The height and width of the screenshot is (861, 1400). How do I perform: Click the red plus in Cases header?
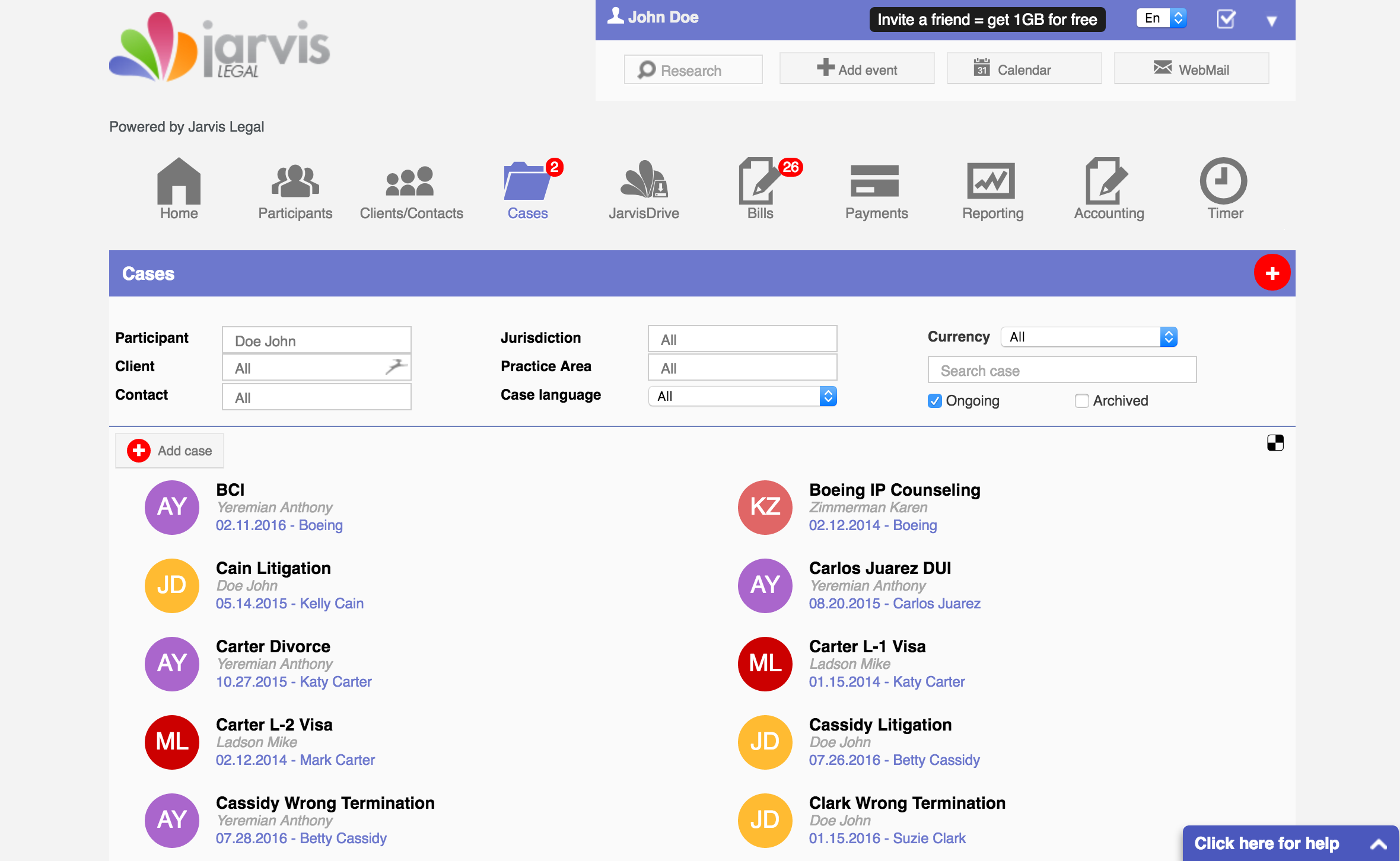tap(1272, 273)
